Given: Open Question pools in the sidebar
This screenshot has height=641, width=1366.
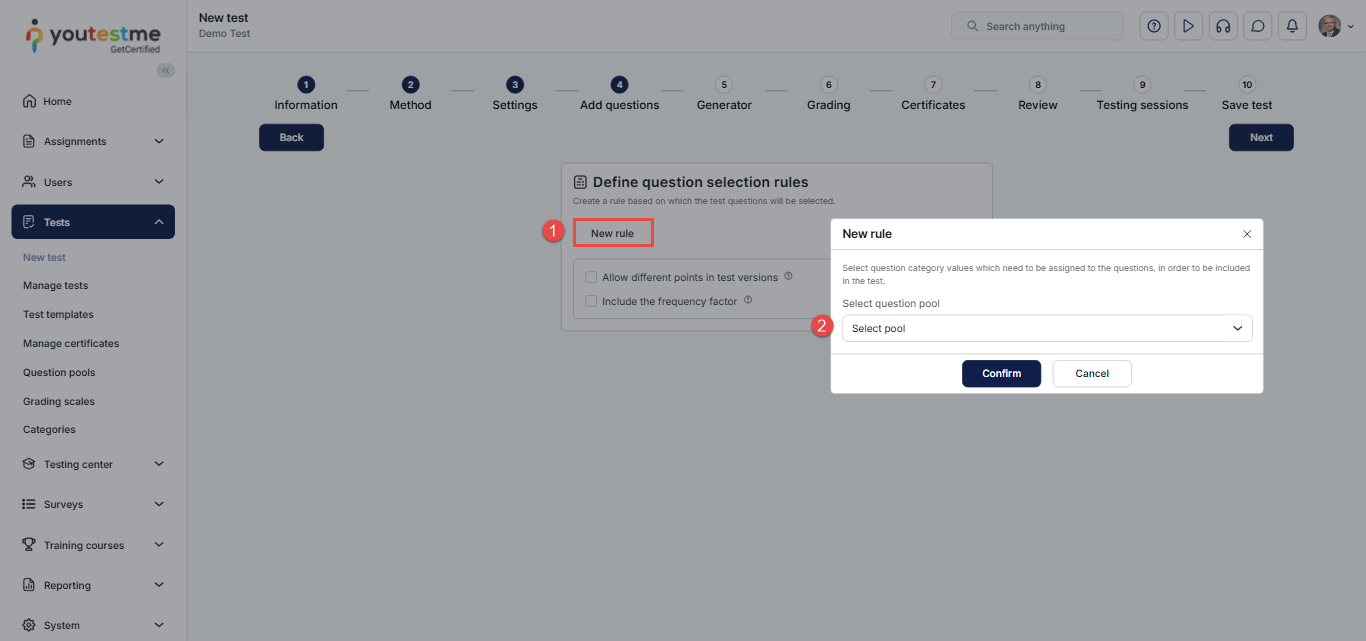Looking at the screenshot, I should coord(59,372).
